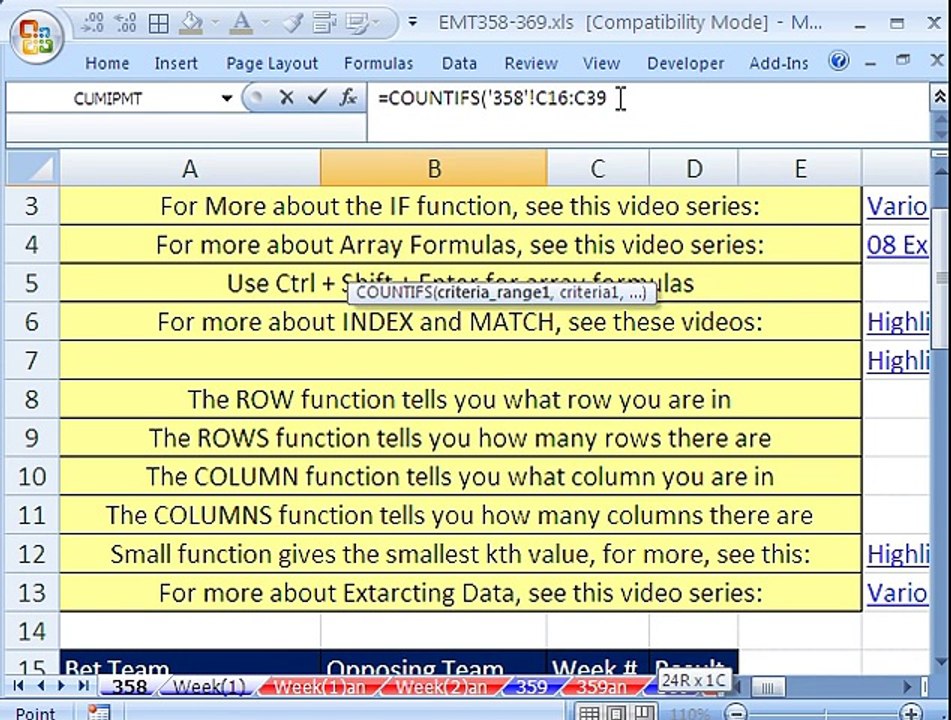Open the Formulas ribbon tab
This screenshot has width=951, height=720.
[x=378, y=63]
